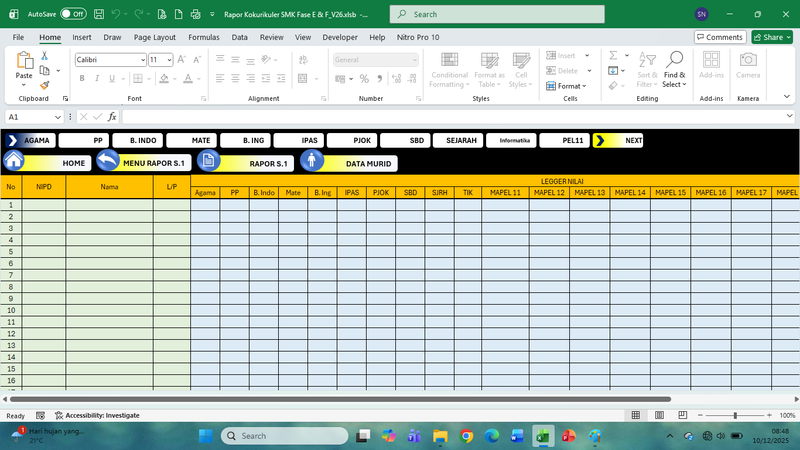This screenshot has width=800, height=450.
Task: Click the Insert Function fx icon
Action: [x=112, y=117]
